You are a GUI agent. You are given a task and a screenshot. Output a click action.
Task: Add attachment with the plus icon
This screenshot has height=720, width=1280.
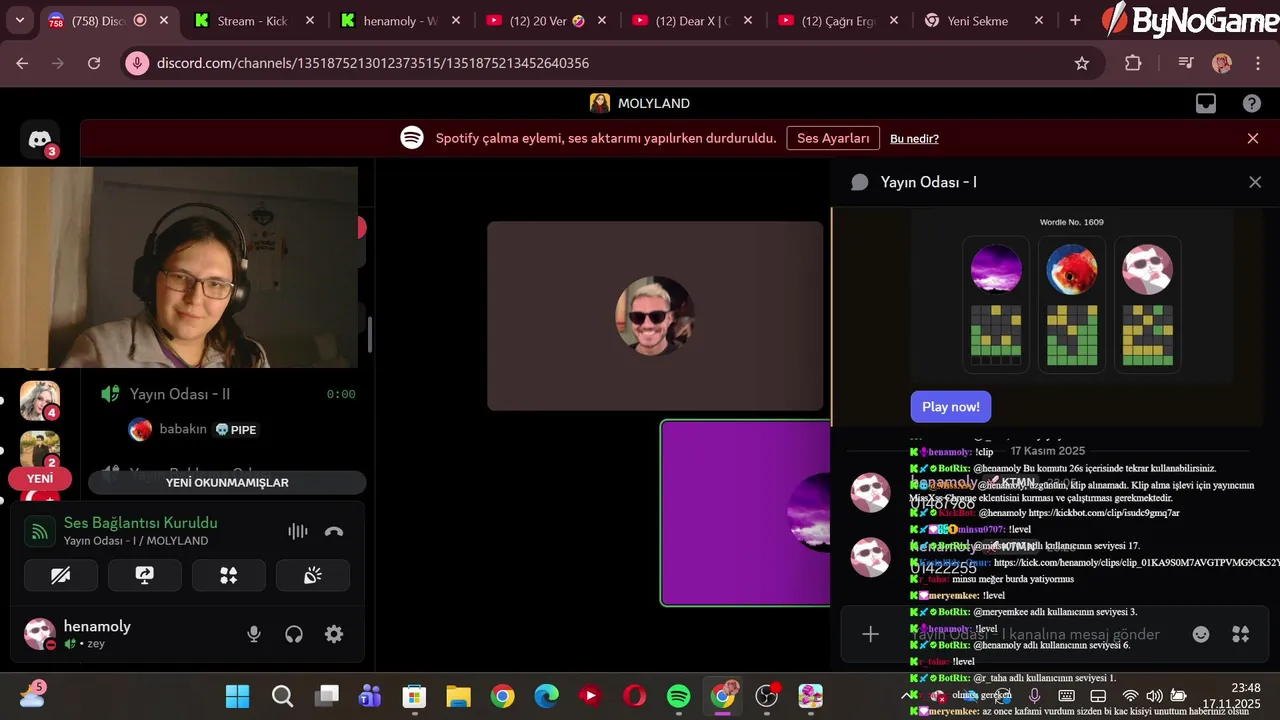pos(870,634)
